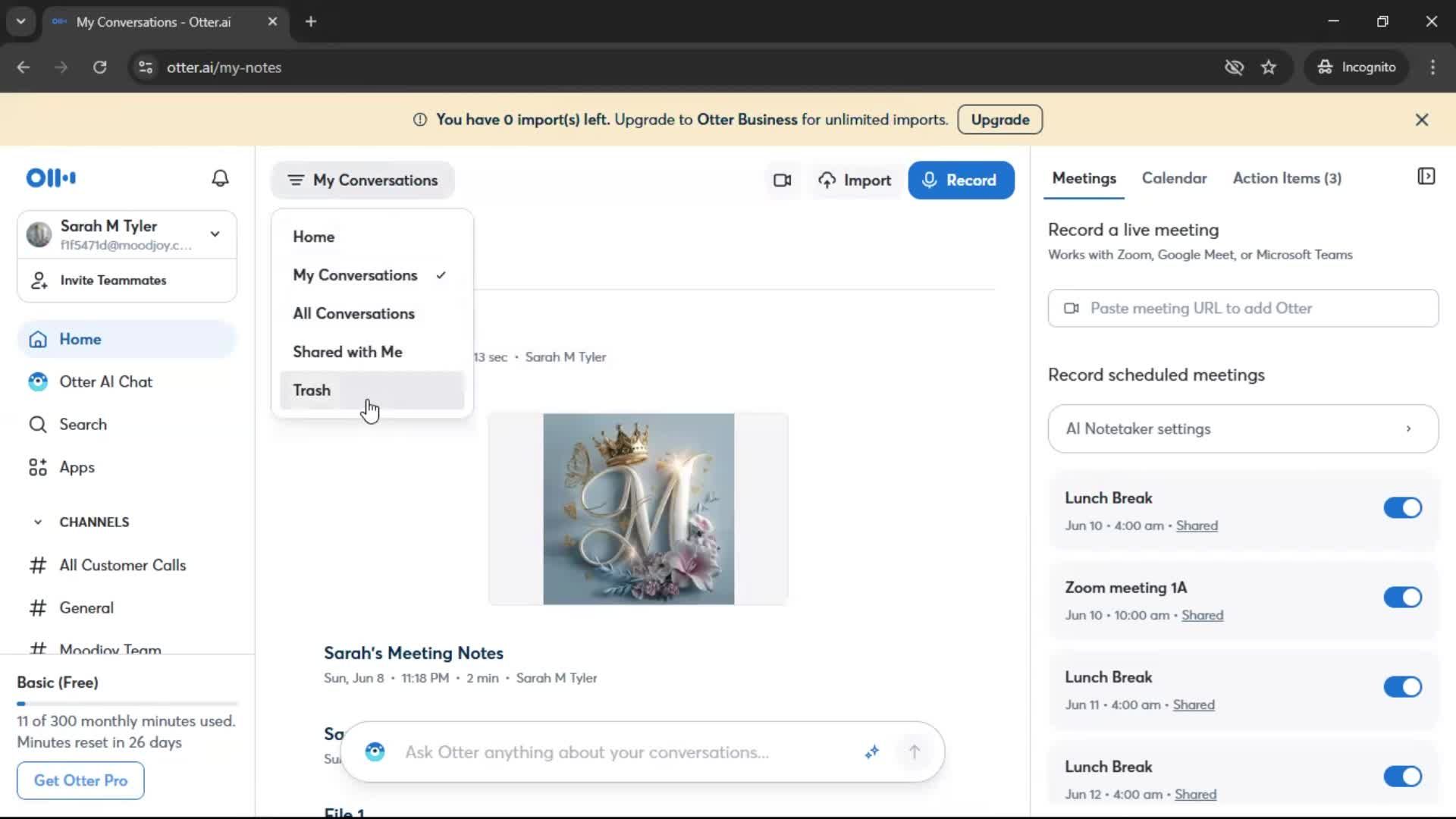
Task: Switch to Action Items (3) tab
Action: 1287,178
